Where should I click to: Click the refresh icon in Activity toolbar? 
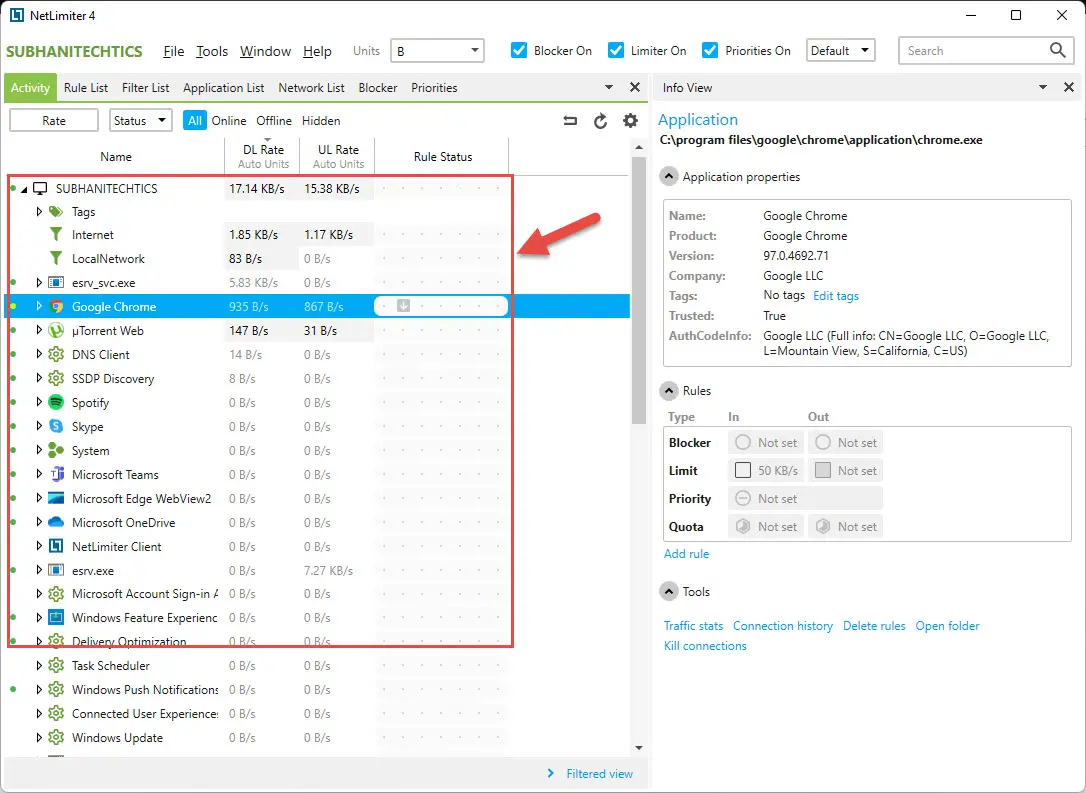click(600, 121)
